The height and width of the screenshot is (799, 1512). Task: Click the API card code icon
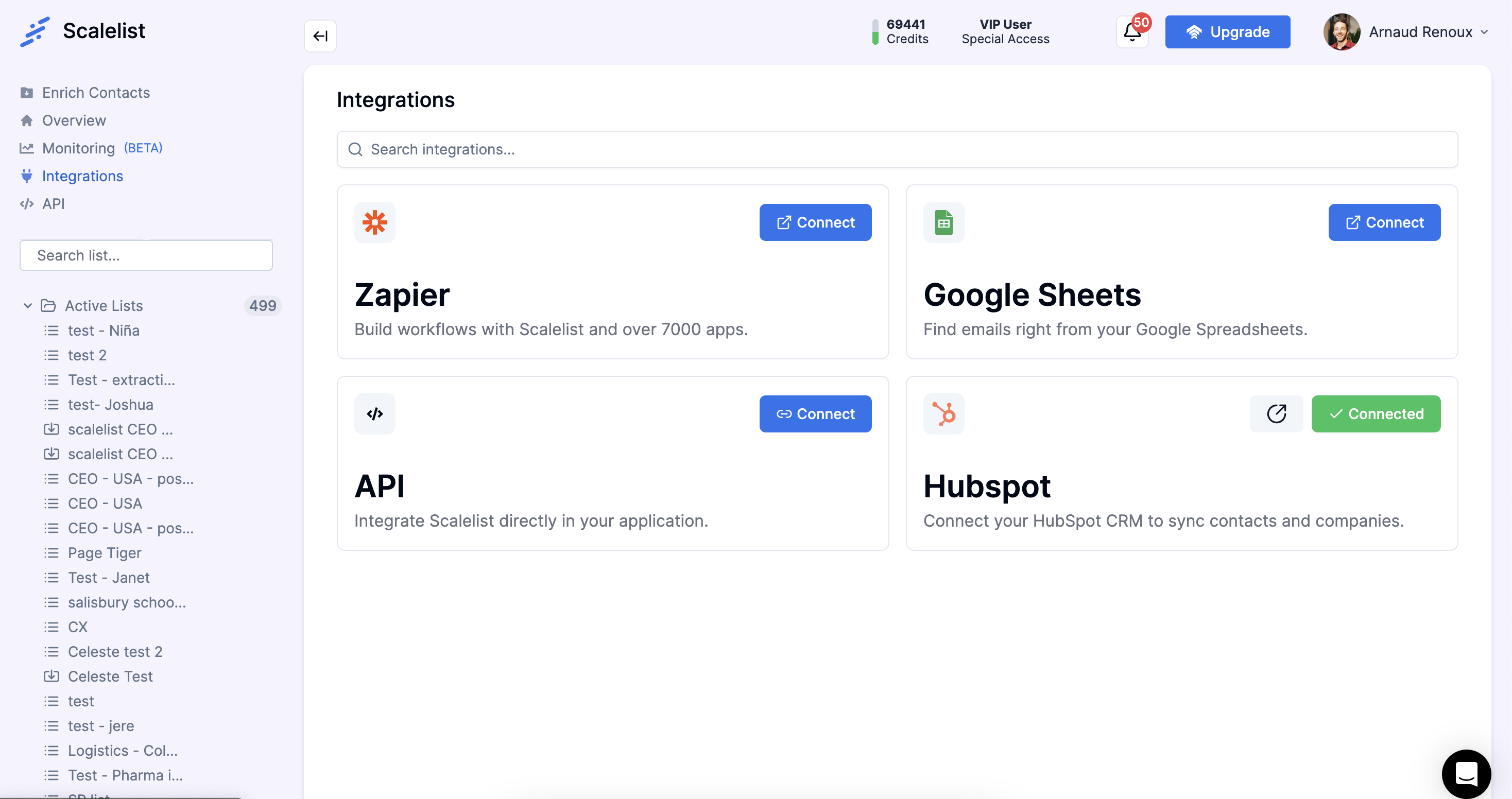374,413
